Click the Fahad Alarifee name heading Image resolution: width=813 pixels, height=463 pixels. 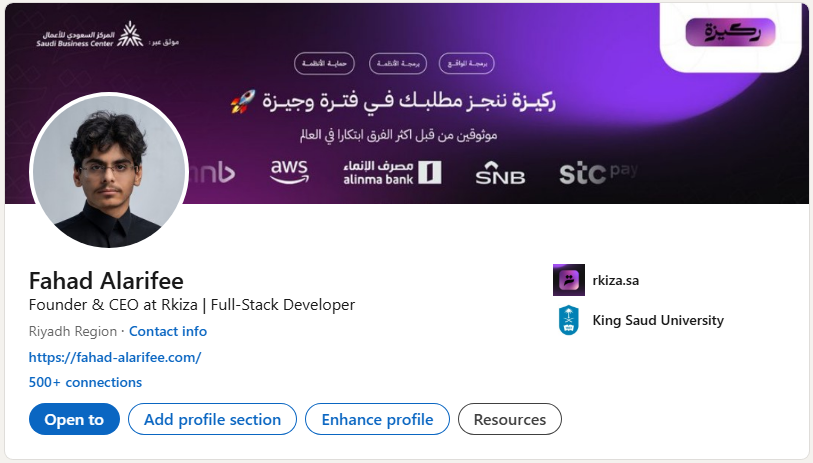(x=106, y=281)
